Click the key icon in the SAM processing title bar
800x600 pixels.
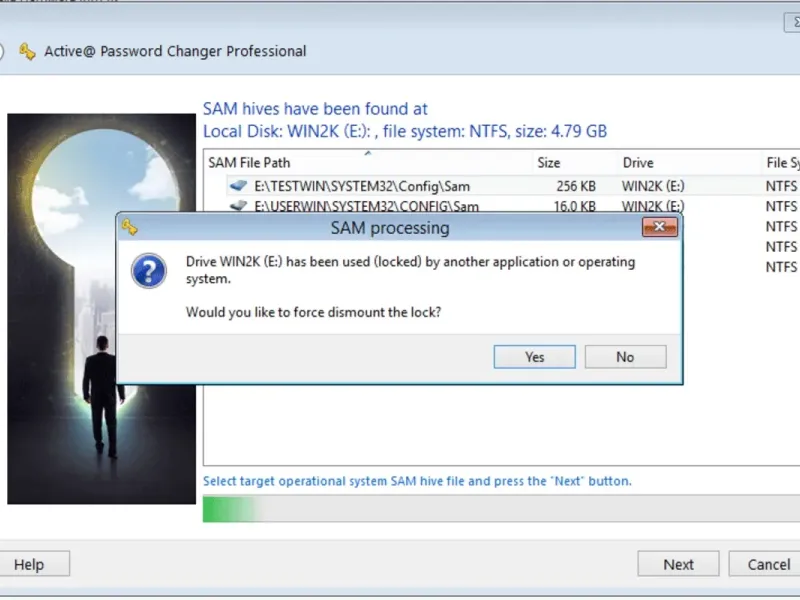130,227
